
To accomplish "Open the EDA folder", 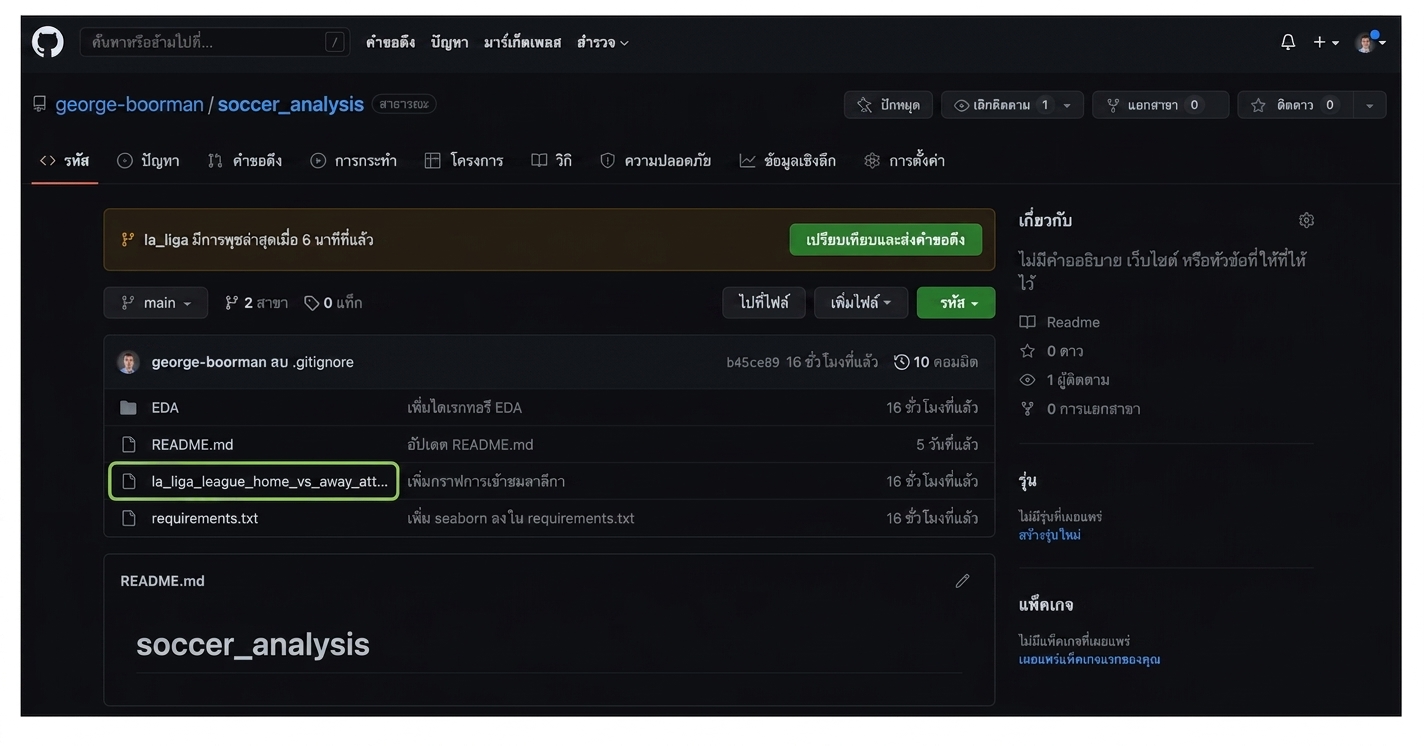I will point(165,408).
